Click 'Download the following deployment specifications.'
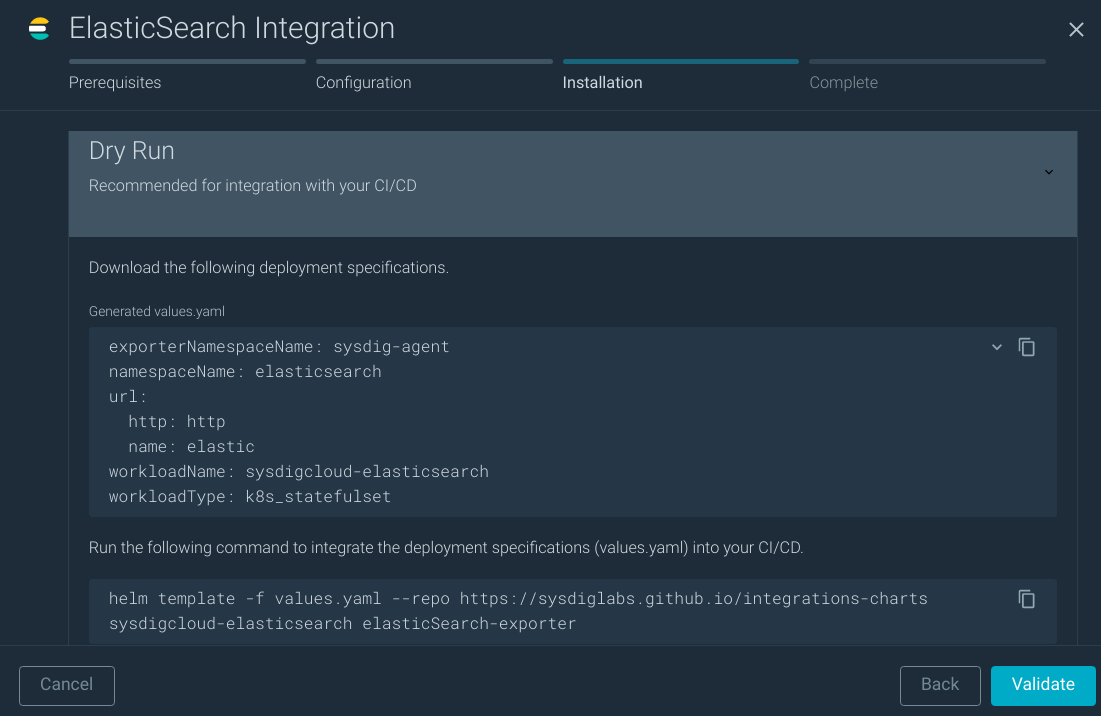Image resolution: width=1101 pixels, height=716 pixels. [269, 268]
